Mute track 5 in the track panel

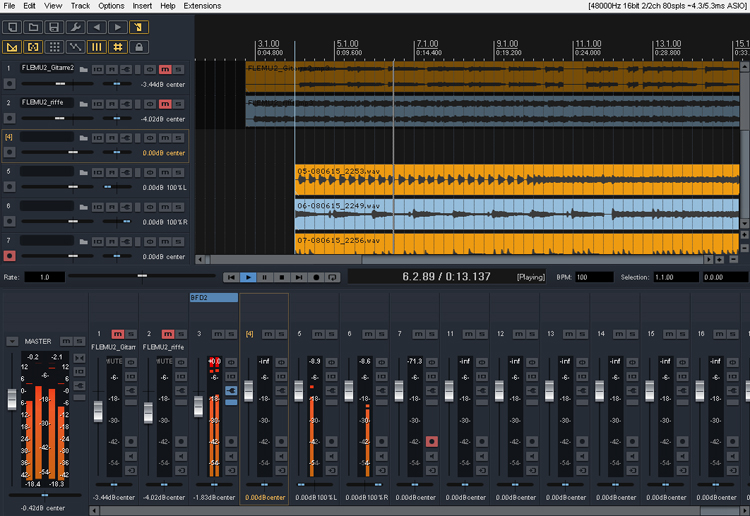coord(165,173)
